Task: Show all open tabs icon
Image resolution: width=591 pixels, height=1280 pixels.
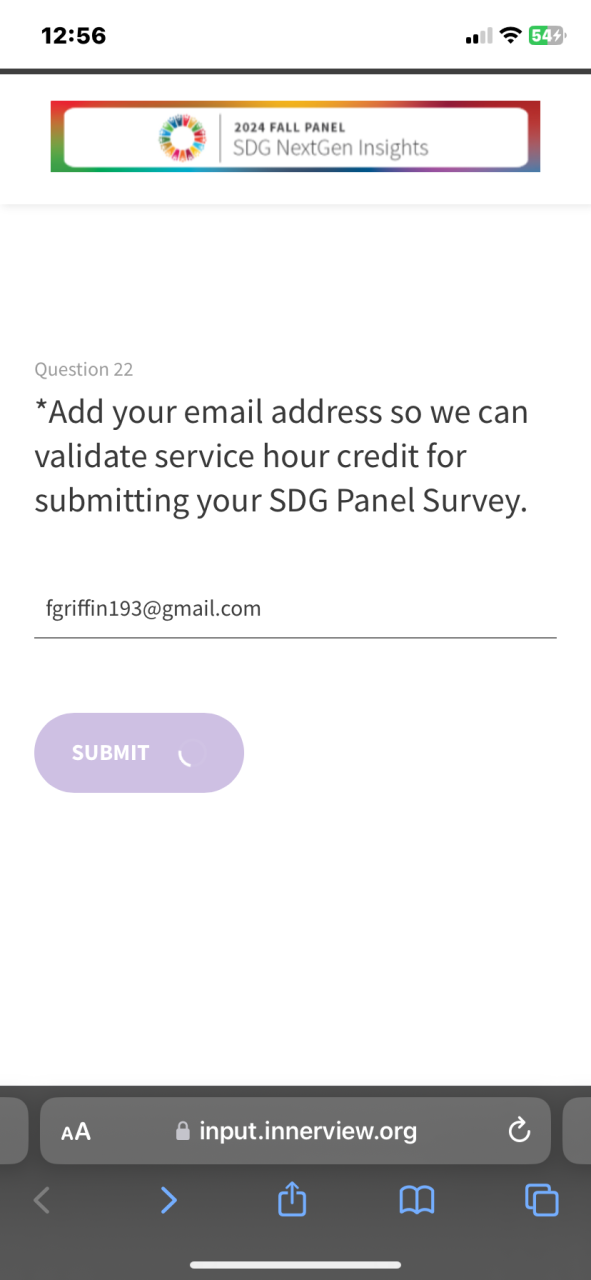Action: coord(542,1199)
